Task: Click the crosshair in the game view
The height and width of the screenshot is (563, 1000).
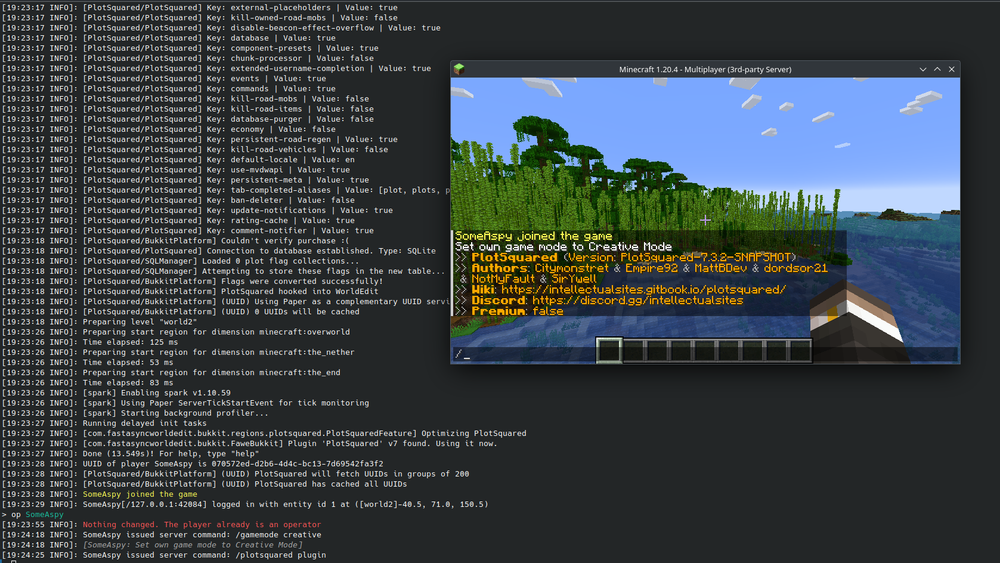Action: pyautogui.click(x=705, y=220)
